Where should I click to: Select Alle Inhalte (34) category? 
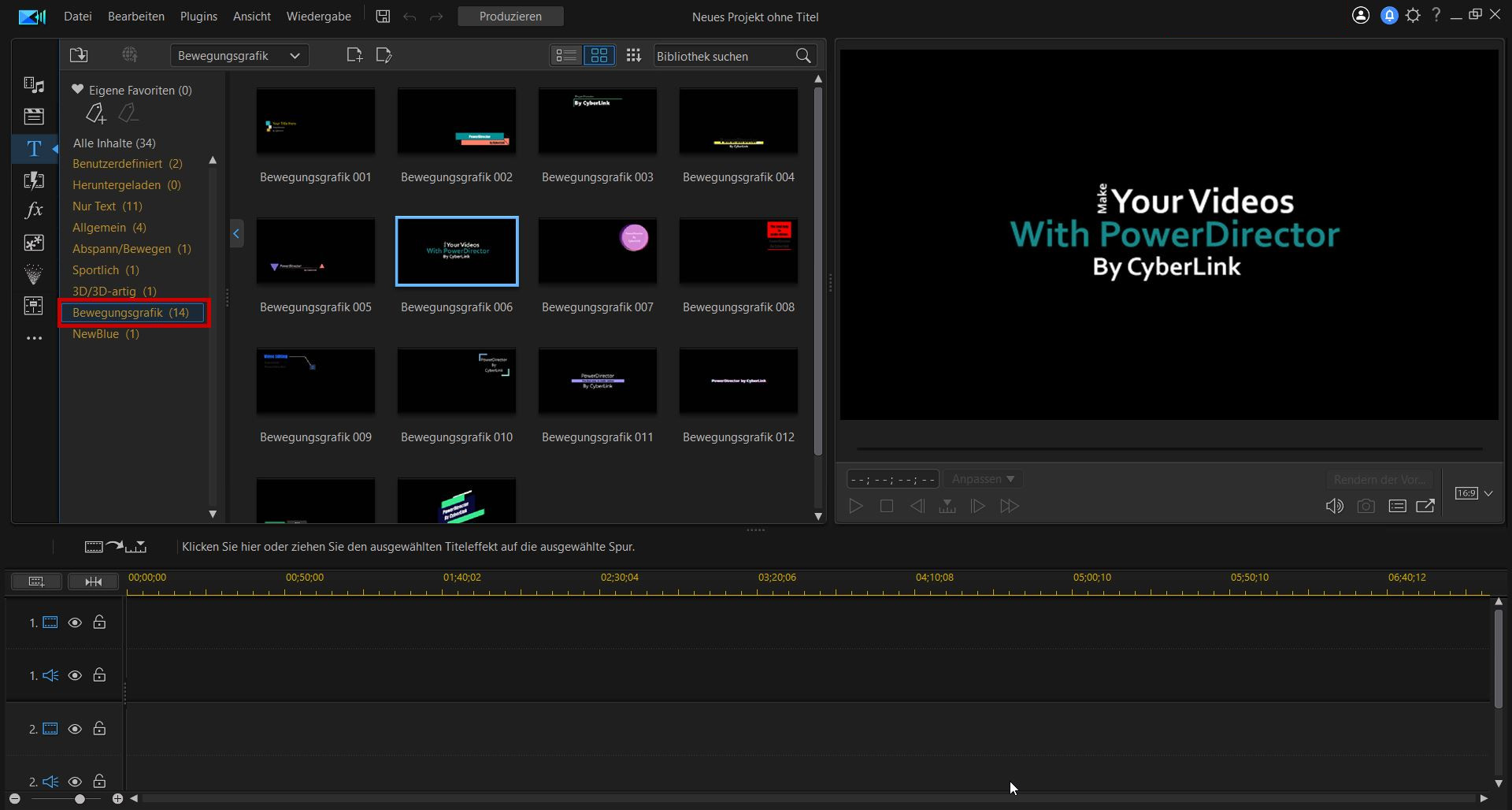click(114, 143)
